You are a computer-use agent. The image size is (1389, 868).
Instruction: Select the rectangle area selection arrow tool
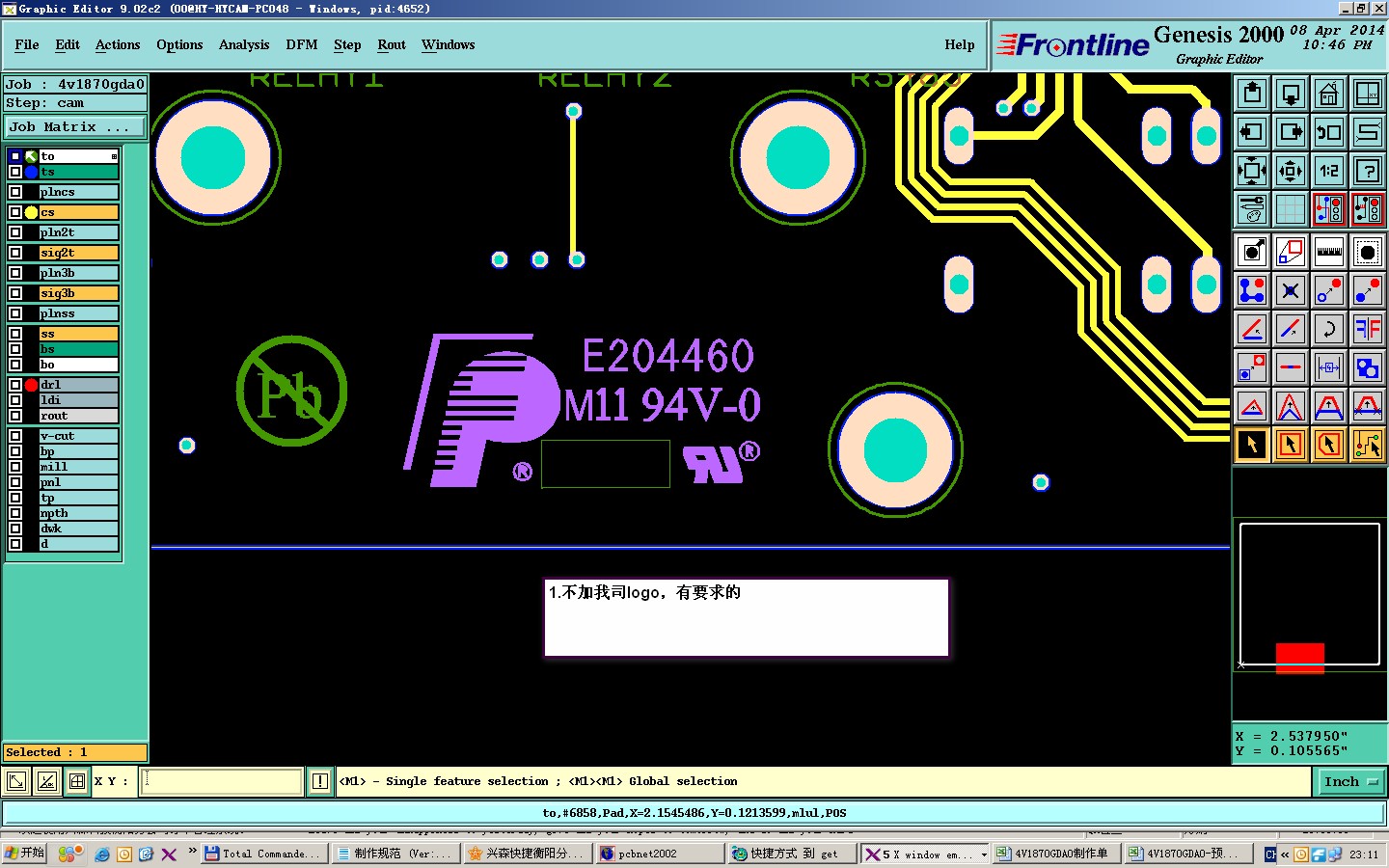1291,445
